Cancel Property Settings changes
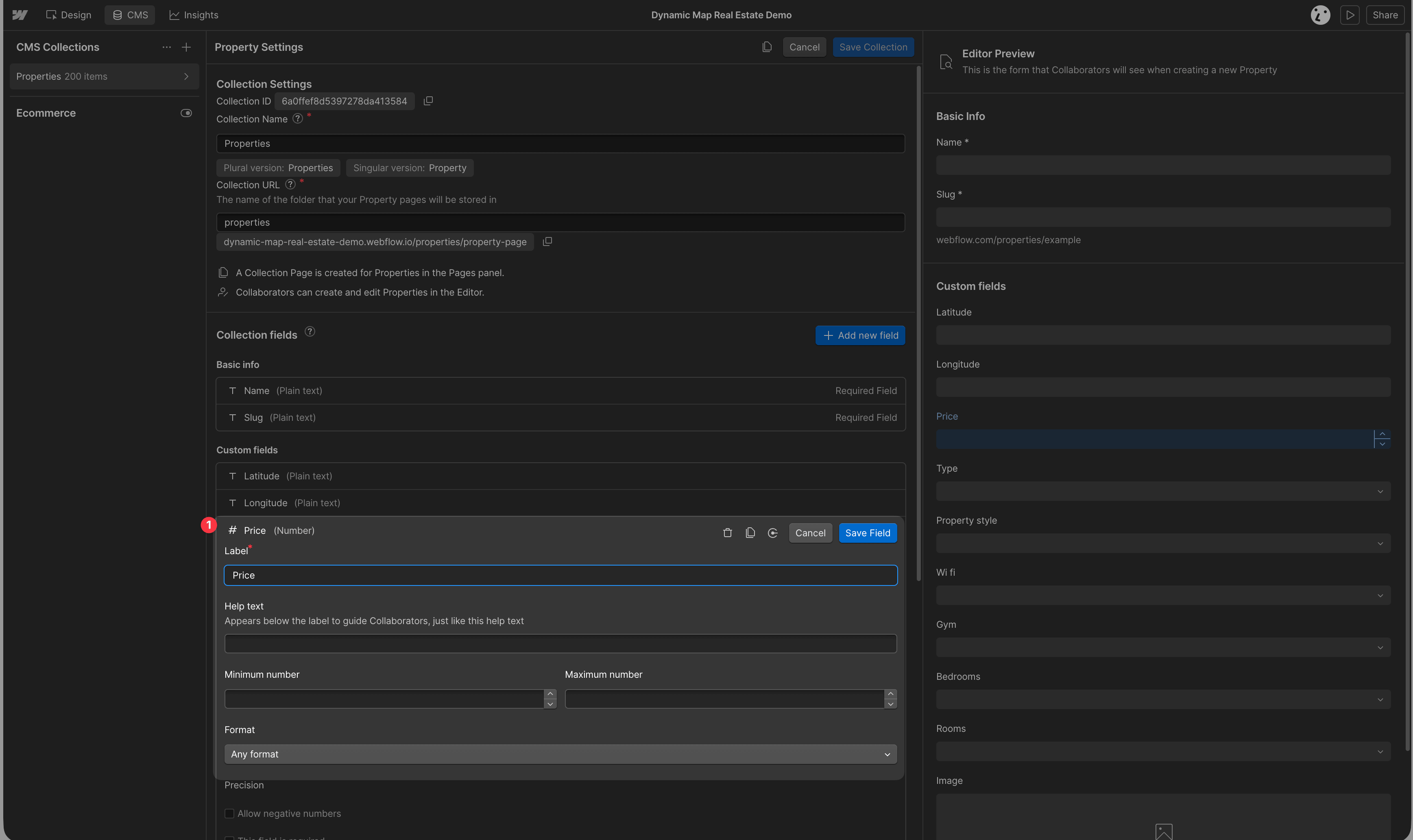This screenshot has width=1413, height=840. 805,47
